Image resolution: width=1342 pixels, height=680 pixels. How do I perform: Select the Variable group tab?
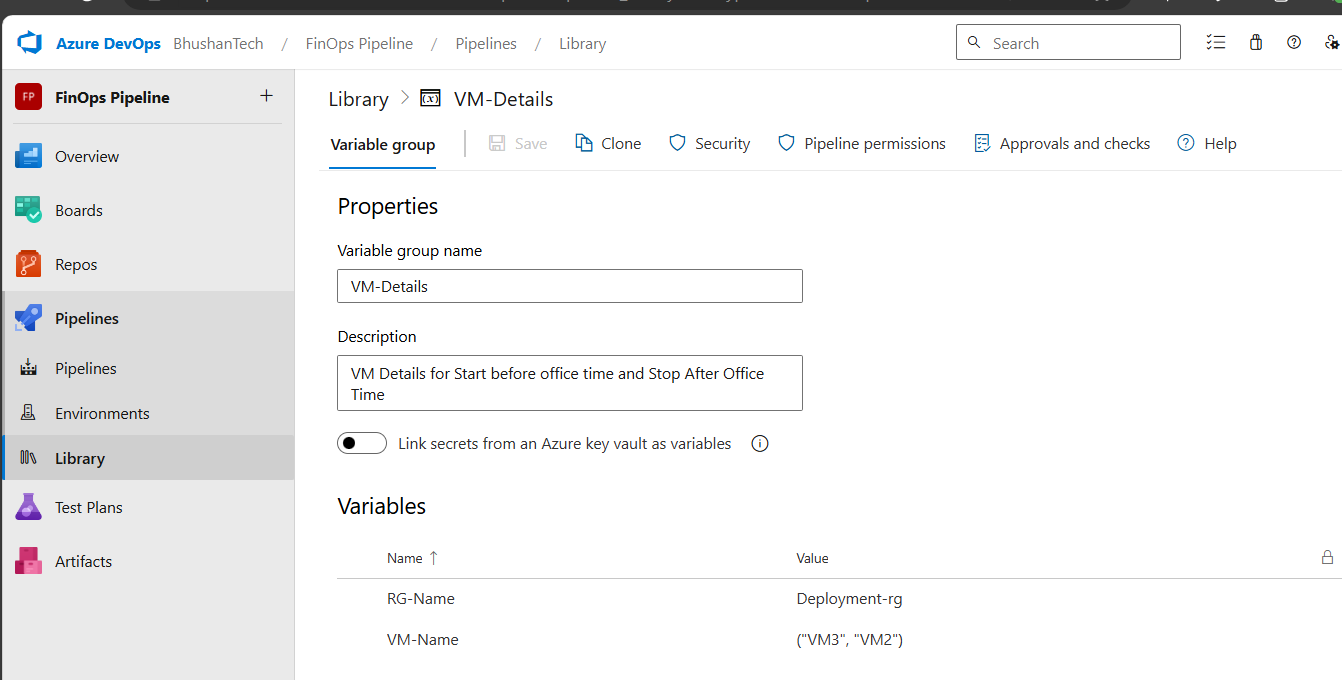tap(383, 144)
